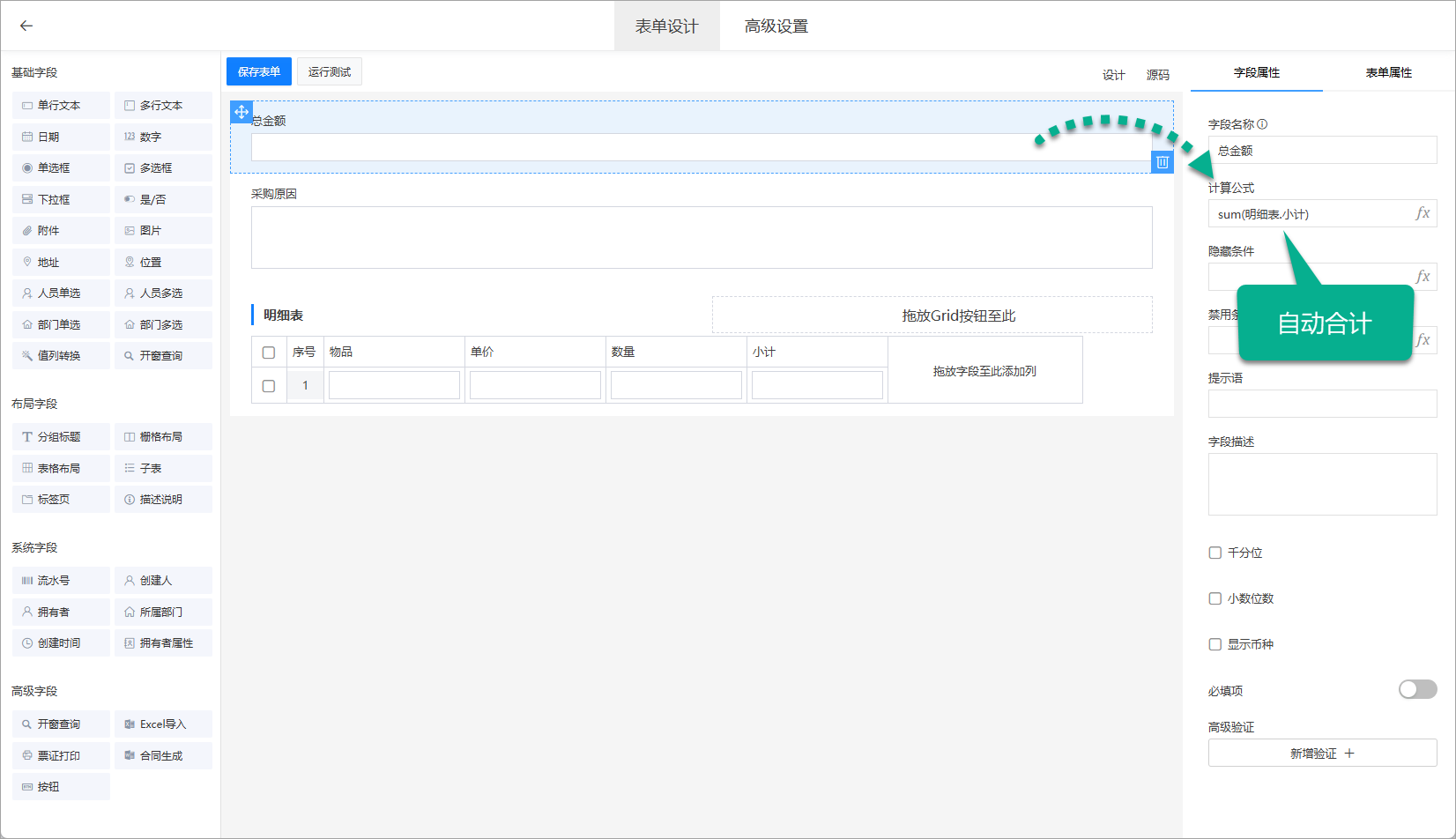
Task: Open formula editor fx icon for 计算公式
Action: pyautogui.click(x=1423, y=213)
